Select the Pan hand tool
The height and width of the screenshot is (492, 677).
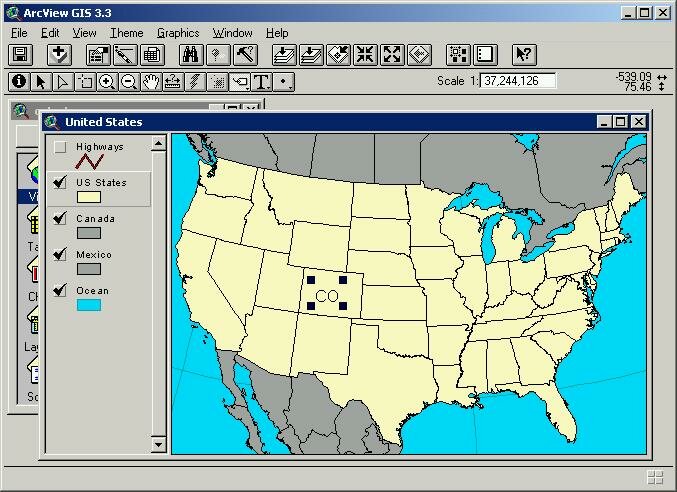point(151,82)
